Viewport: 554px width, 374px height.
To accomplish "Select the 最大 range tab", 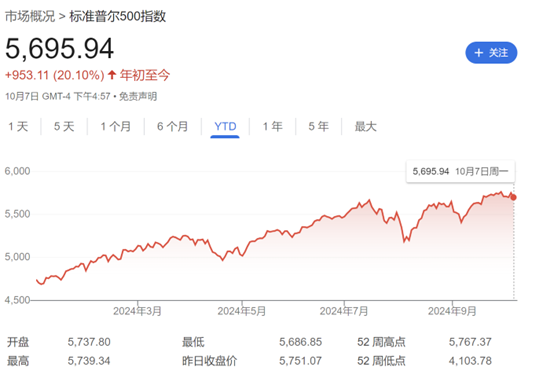I will pos(366,126).
